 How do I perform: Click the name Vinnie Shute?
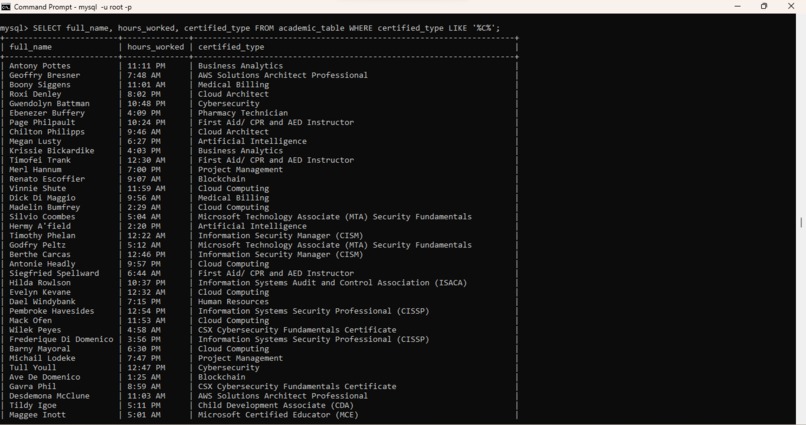[38, 188]
